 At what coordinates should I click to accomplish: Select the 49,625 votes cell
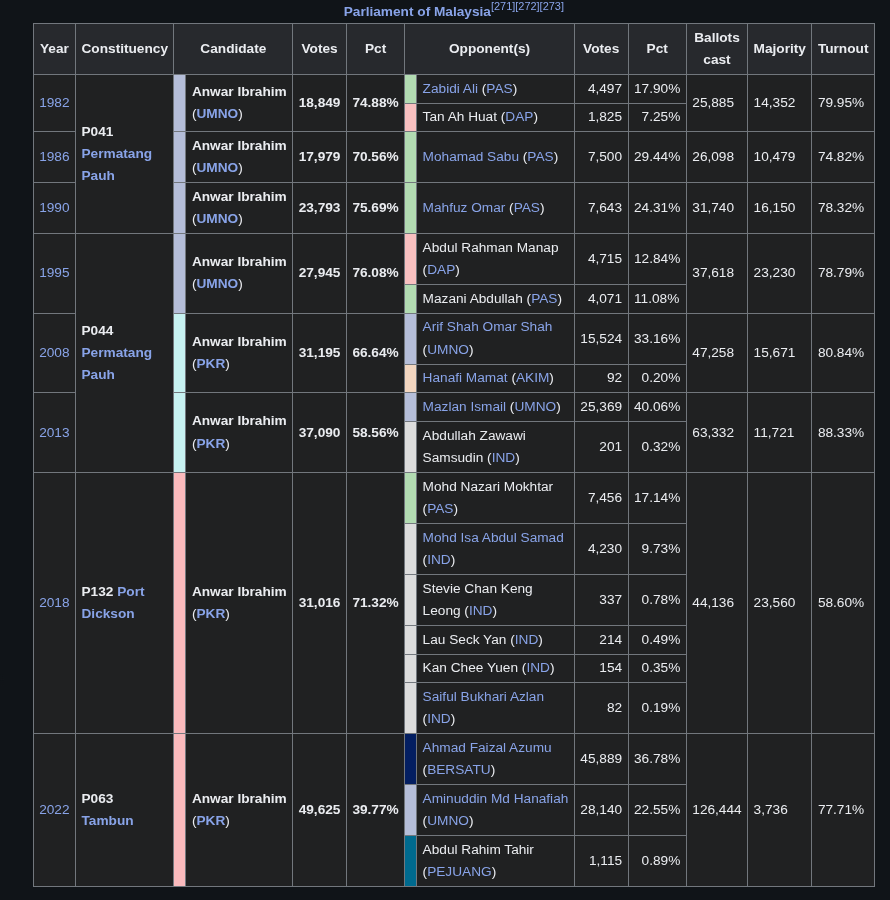coord(320,810)
